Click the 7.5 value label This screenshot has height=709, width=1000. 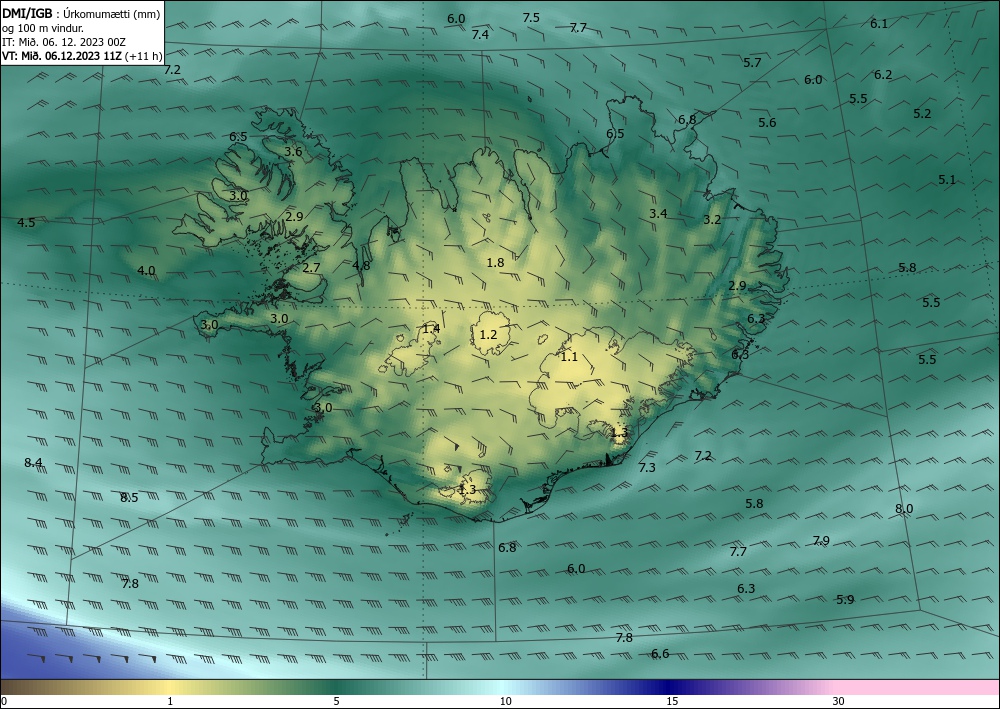531,18
